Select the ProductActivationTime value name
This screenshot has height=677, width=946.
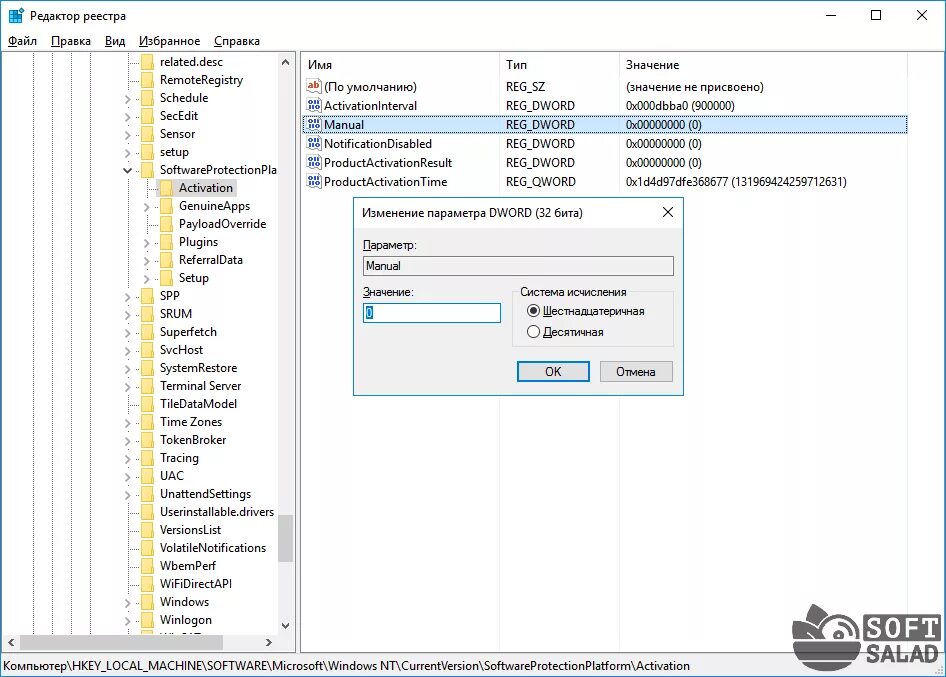[386, 182]
